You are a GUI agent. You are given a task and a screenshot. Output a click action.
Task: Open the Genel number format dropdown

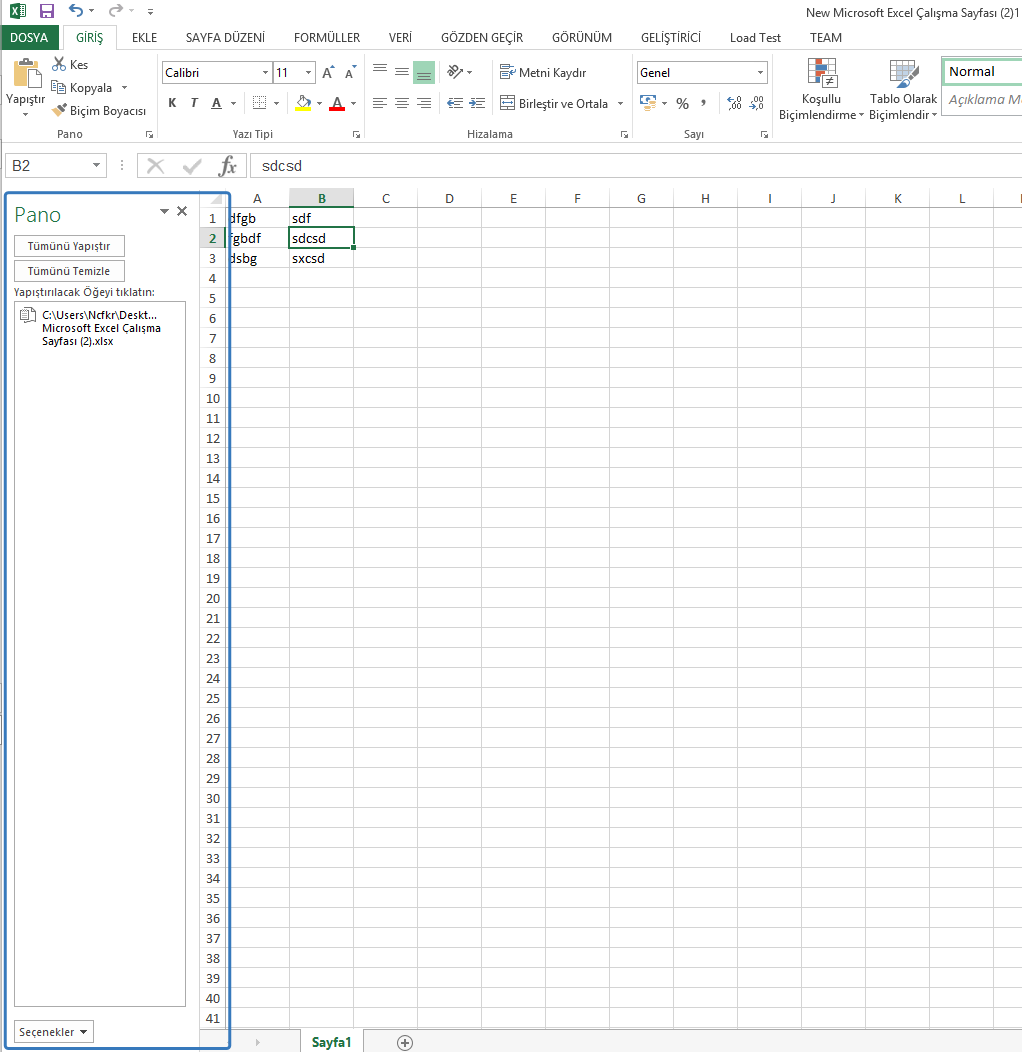click(x=760, y=72)
